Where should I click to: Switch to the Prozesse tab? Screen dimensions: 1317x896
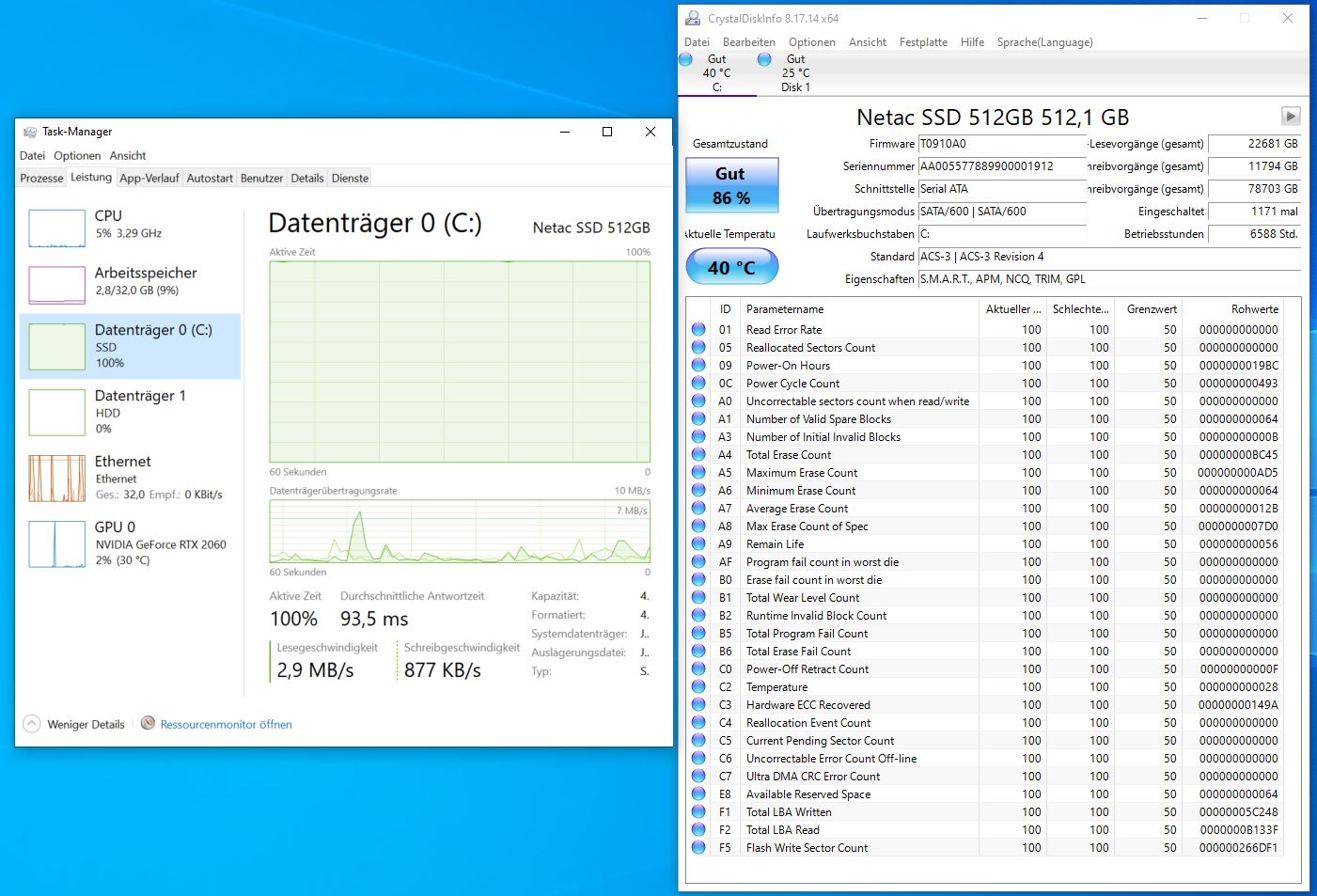click(42, 178)
